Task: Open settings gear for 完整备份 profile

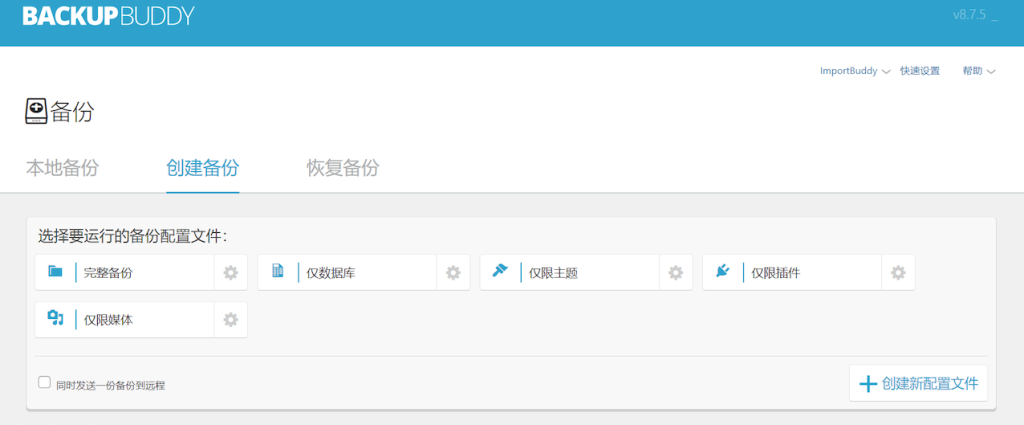Action: [231, 272]
